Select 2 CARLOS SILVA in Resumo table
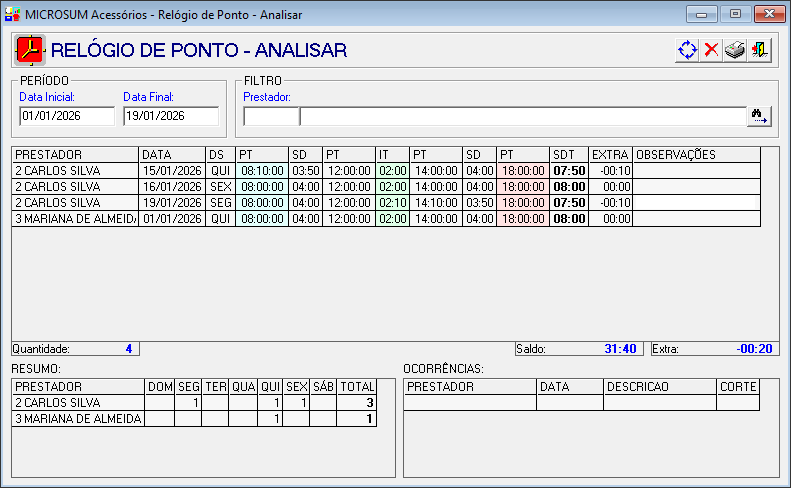 click(x=78, y=403)
